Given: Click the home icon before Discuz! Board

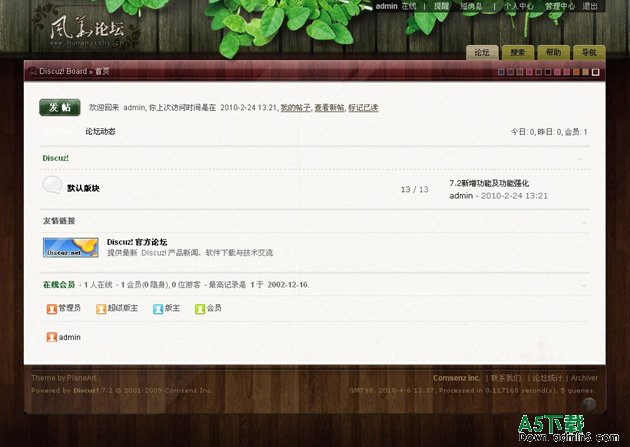Looking at the screenshot, I should coord(33,71).
